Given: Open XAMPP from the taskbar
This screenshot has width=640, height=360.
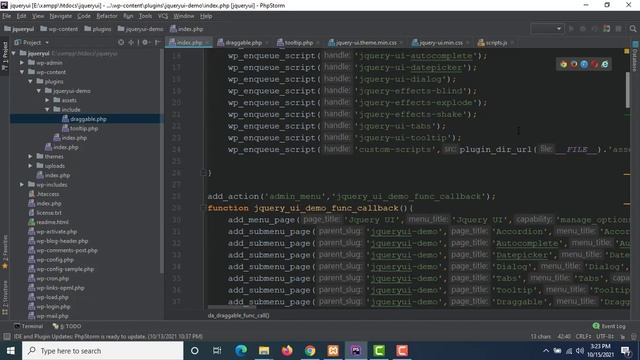Looking at the screenshot, I should pos(333,351).
